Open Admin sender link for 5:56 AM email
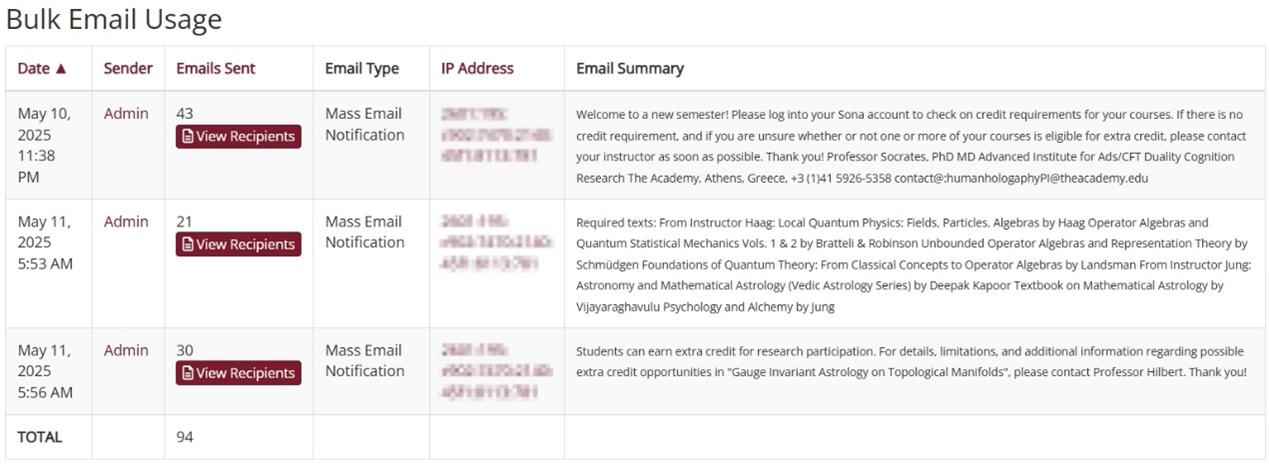This screenshot has width=1269, height=467. (x=126, y=351)
